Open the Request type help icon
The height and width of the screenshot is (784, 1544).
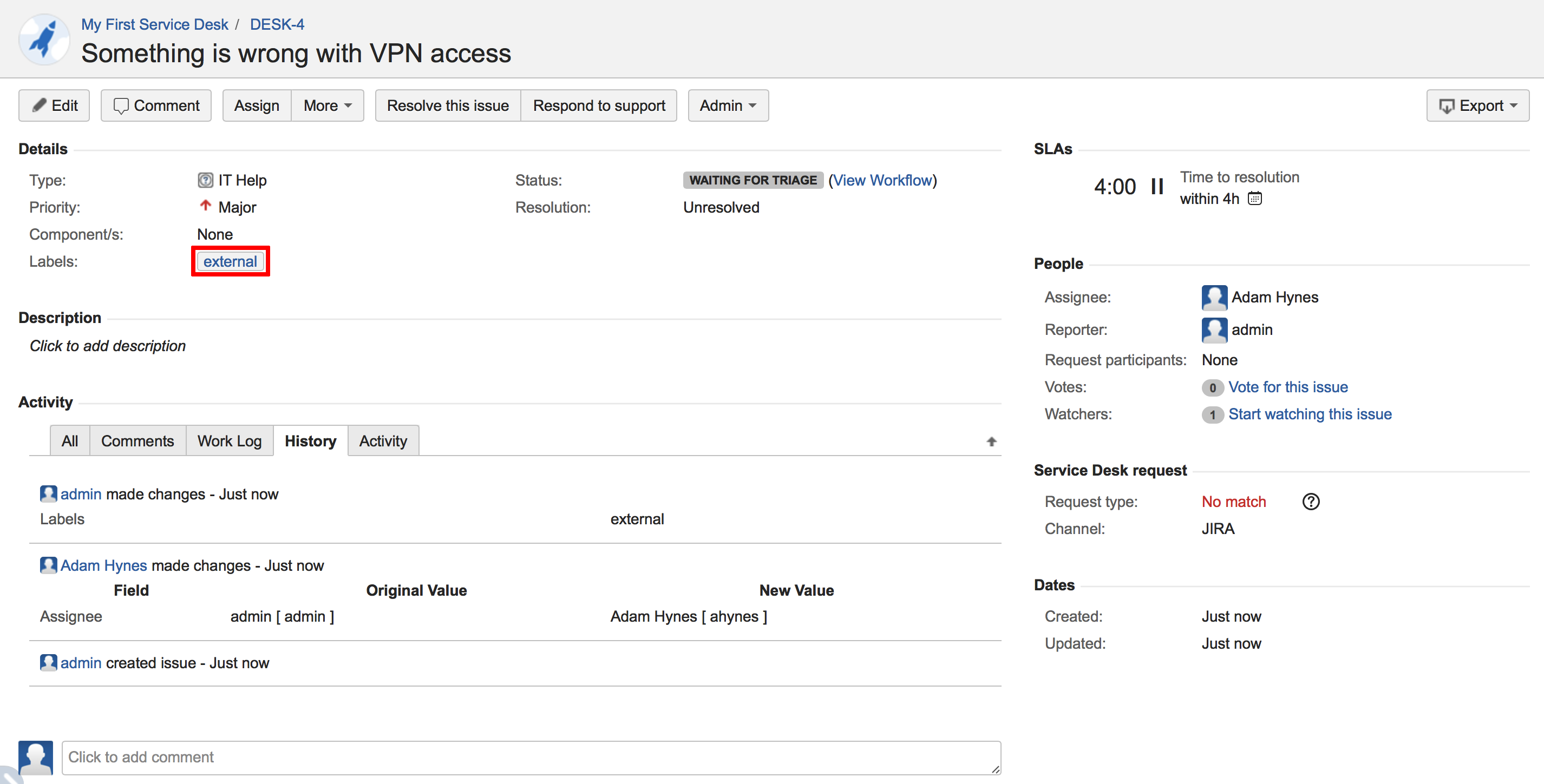pyautogui.click(x=1311, y=502)
